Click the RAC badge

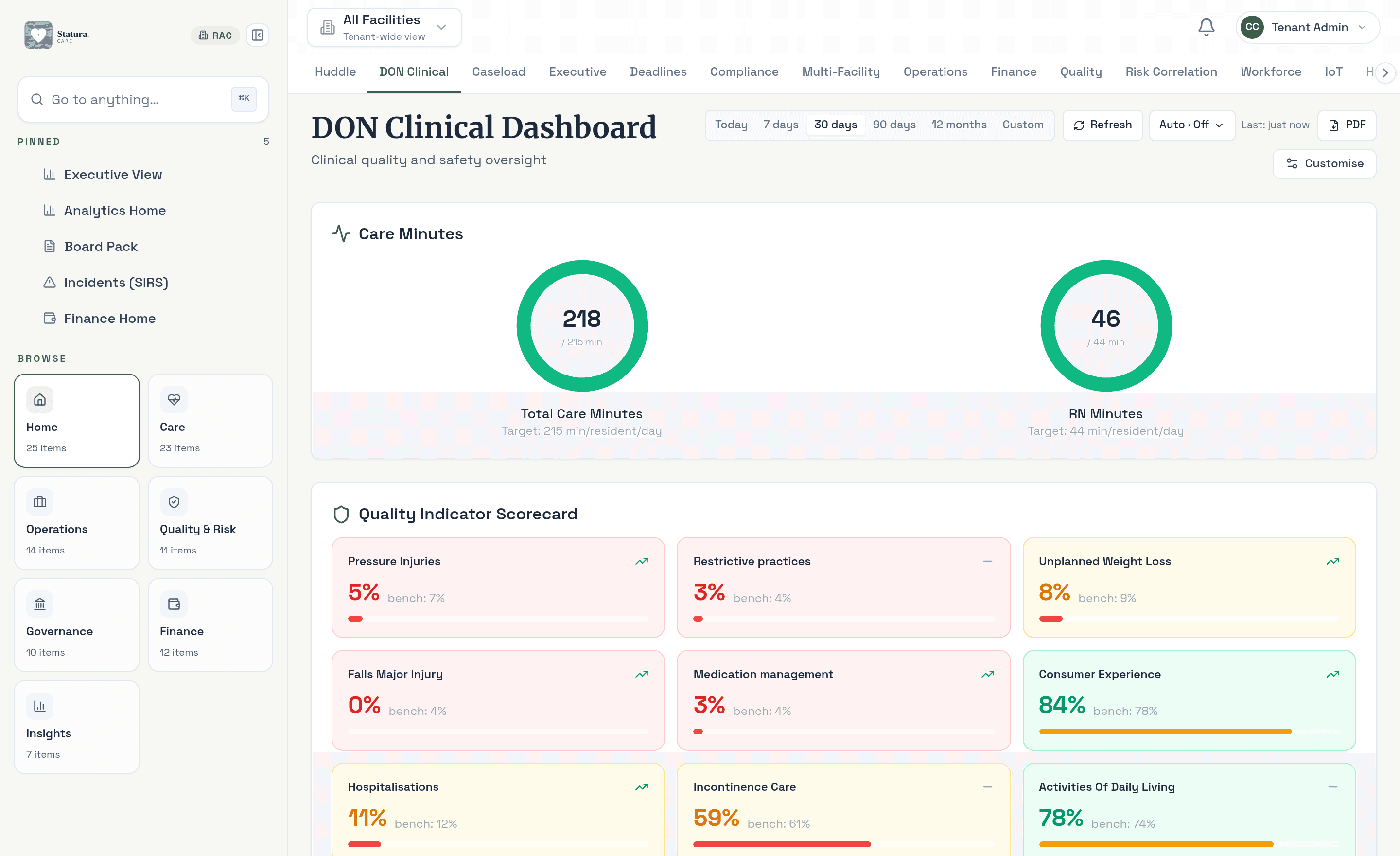pyautogui.click(x=215, y=35)
